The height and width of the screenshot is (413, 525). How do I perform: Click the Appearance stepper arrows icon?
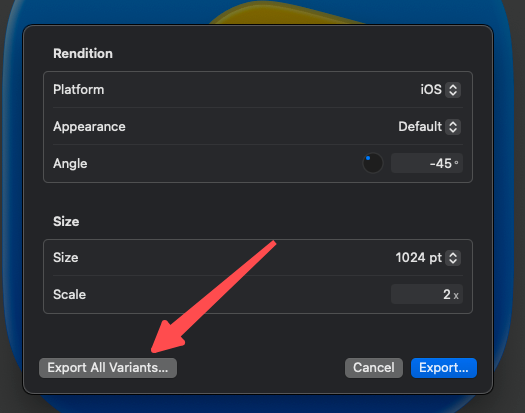pyautogui.click(x=453, y=127)
